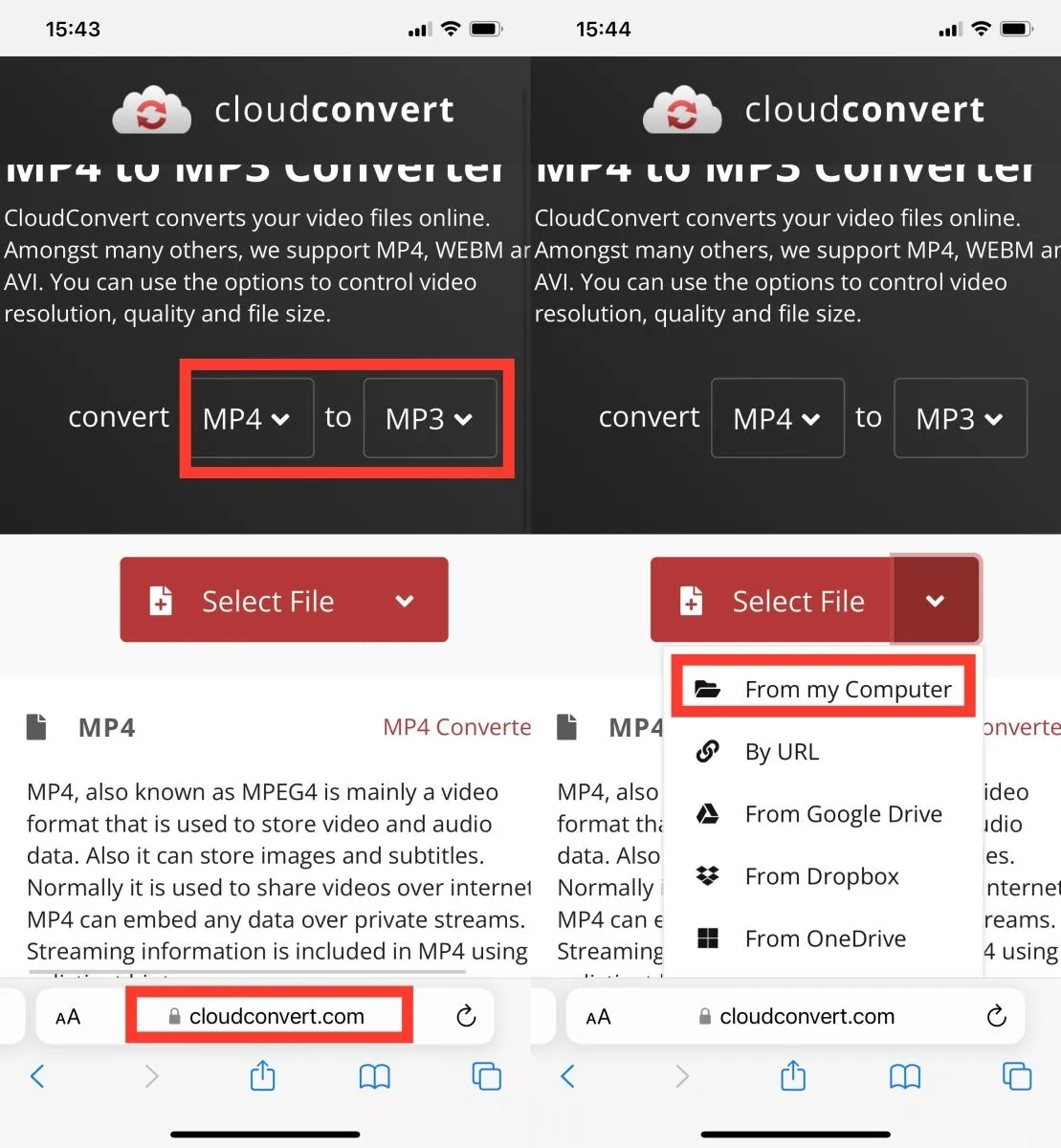
Task: Click the Google Drive icon in the menu
Action: coord(707,813)
